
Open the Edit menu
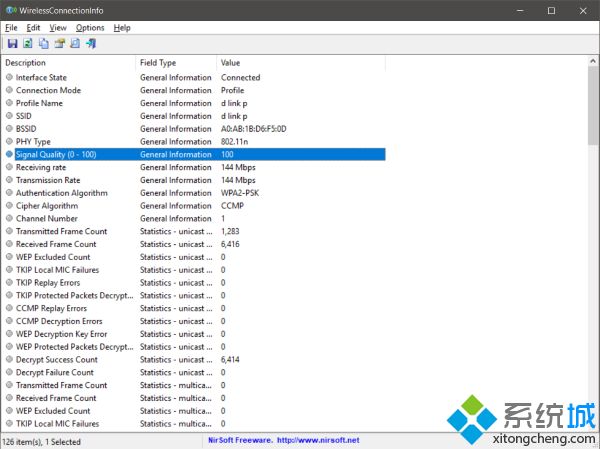point(33,28)
